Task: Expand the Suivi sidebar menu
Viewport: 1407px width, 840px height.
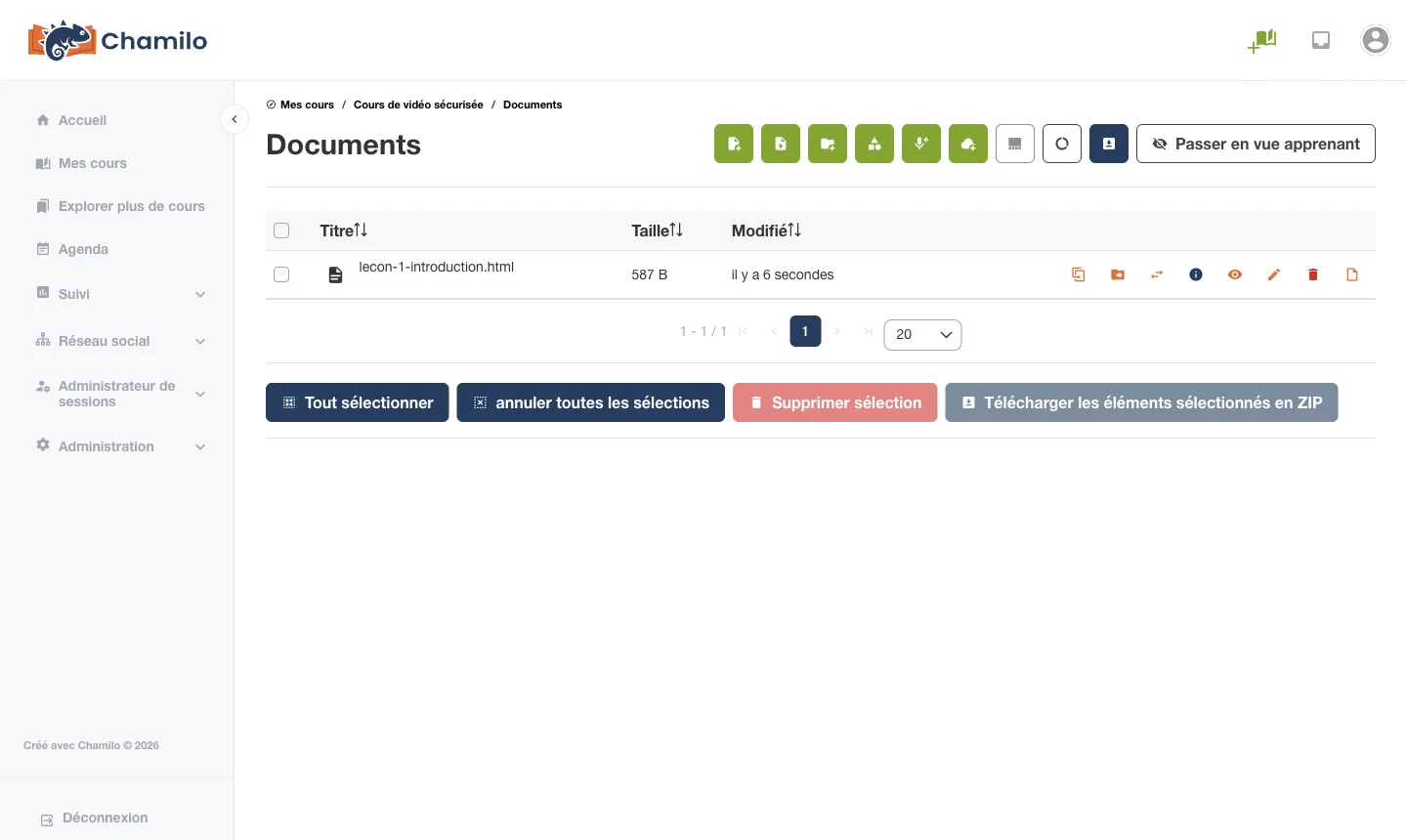Action: pyautogui.click(x=121, y=294)
